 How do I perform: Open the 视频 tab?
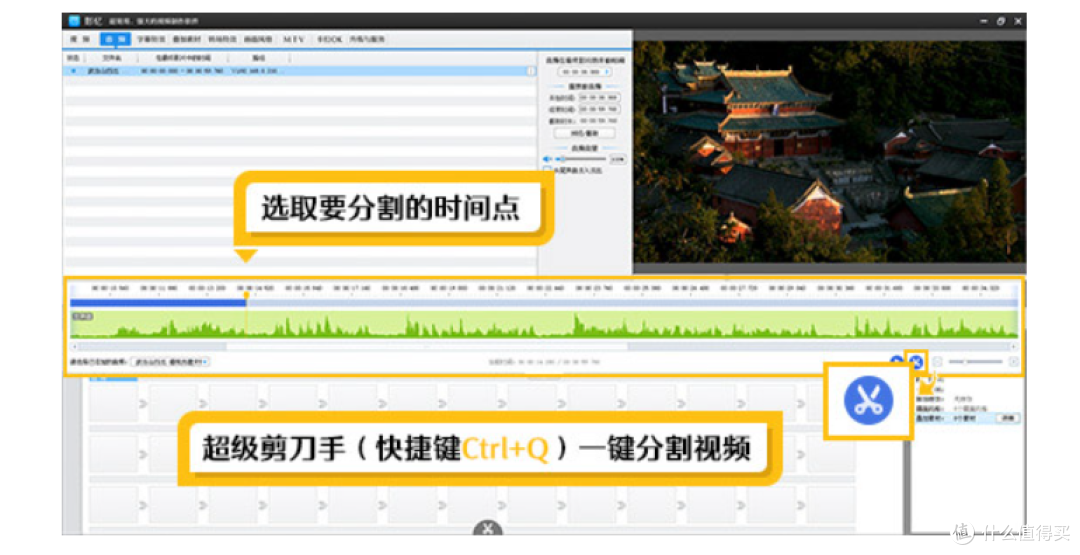pyautogui.click(x=80, y=39)
